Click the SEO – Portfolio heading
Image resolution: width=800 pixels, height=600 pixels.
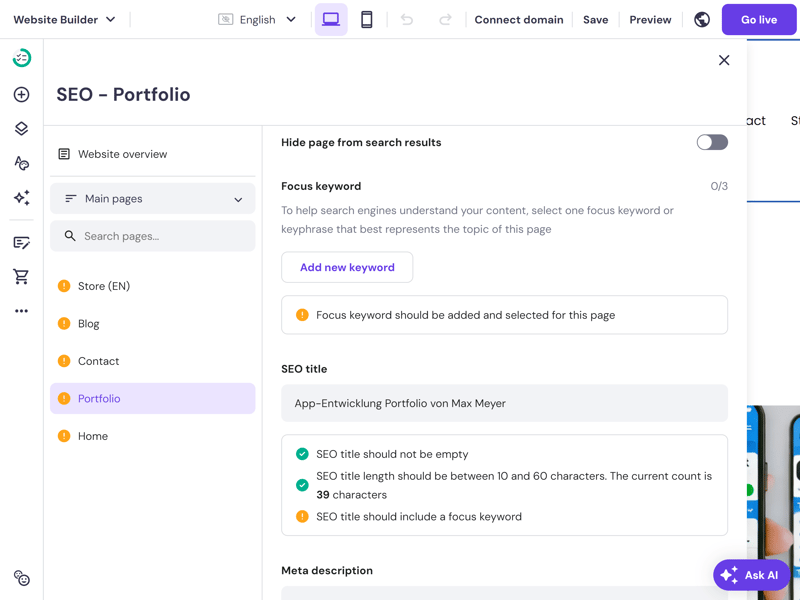coord(123,94)
